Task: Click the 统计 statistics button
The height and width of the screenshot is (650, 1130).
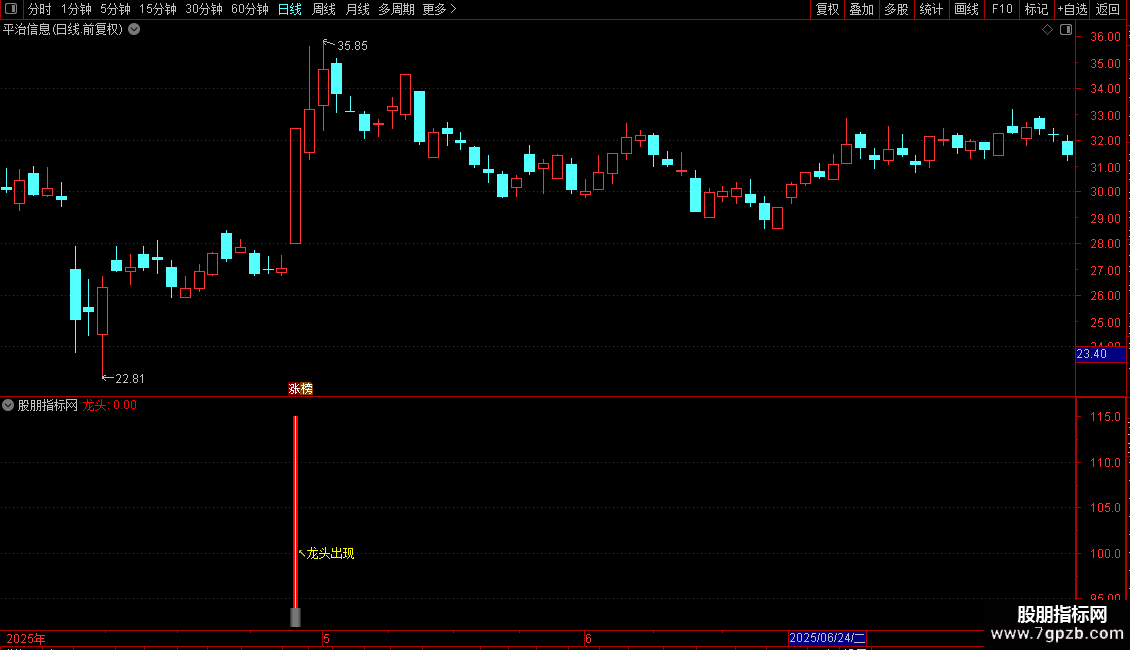Action: point(931,9)
